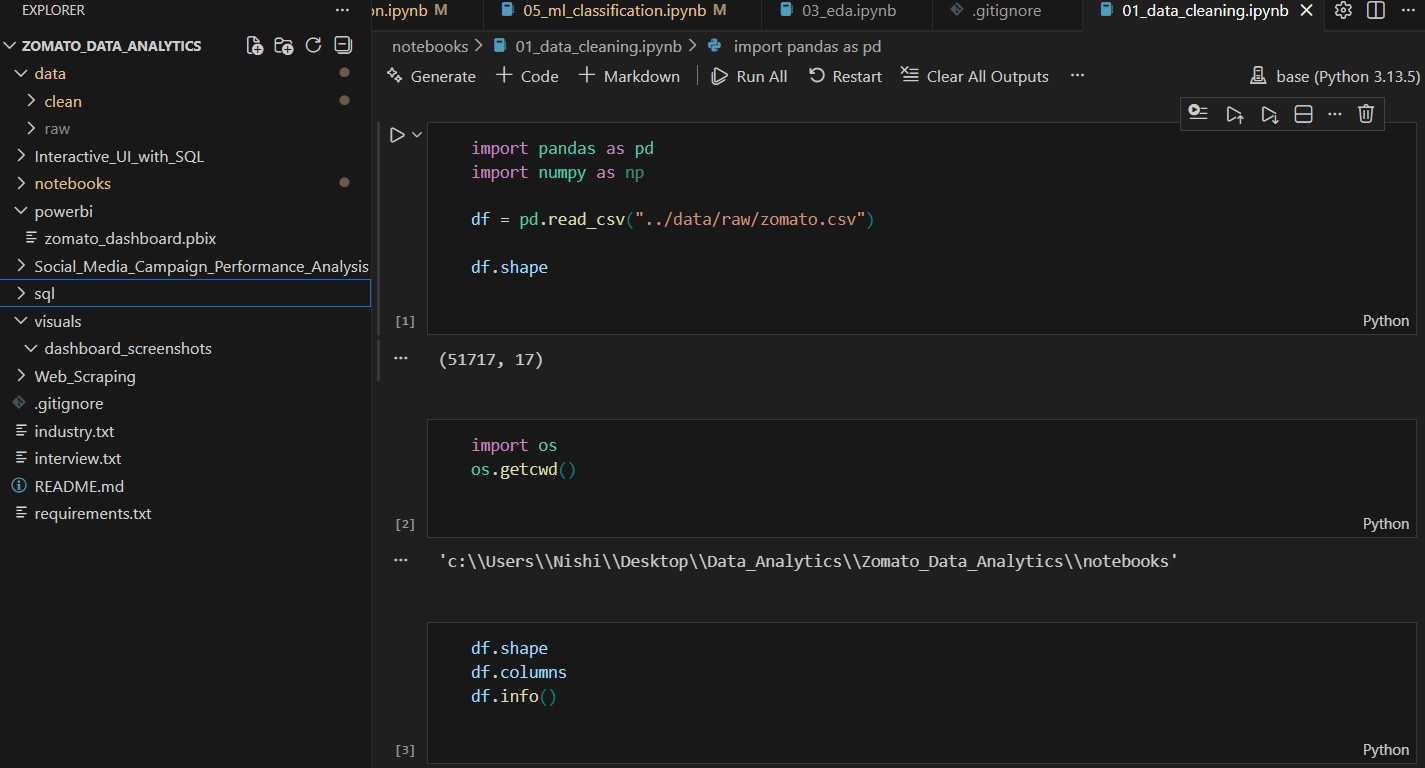The width and height of the screenshot is (1425, 768).
Task: Collapse all folders in Explorer
Action: pyautogui.click(x=343, y=46)
